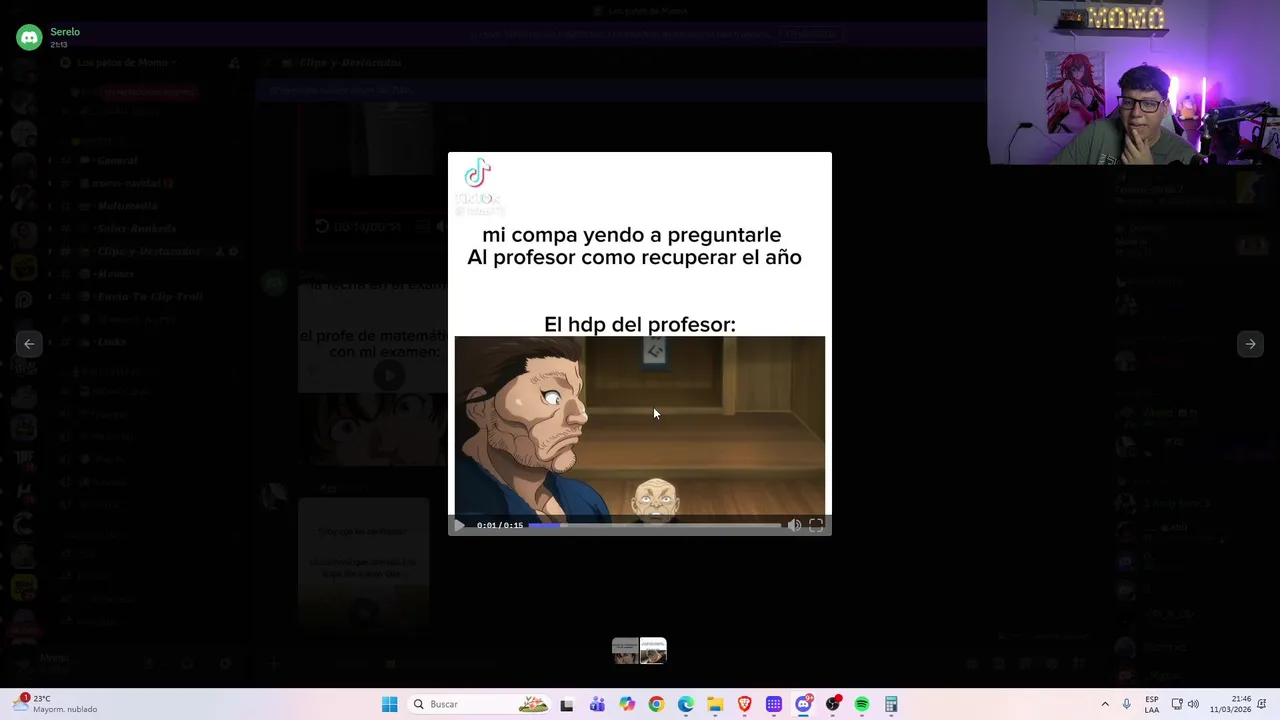This screenshot has width=1280, height=720.
Task: Open the weather widget showing 23°C
Action: click(x=55, y=704)
